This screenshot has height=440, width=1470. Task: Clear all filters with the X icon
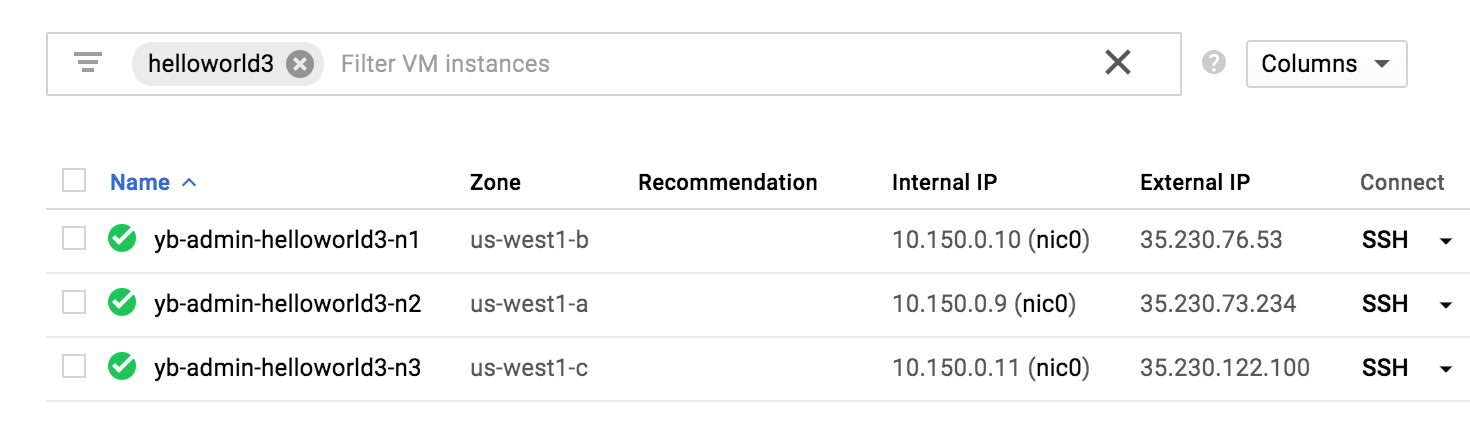1117,63
